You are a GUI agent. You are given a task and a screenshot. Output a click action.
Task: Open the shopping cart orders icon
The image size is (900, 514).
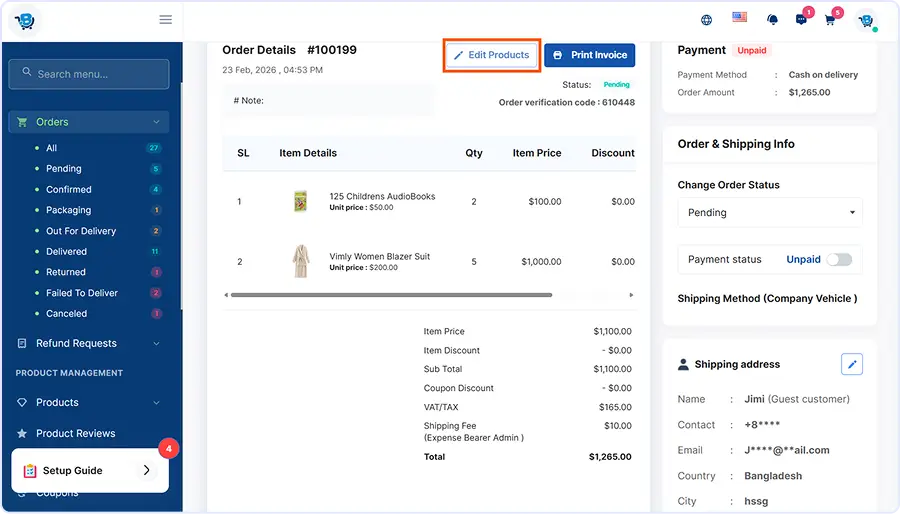(830, 20)
